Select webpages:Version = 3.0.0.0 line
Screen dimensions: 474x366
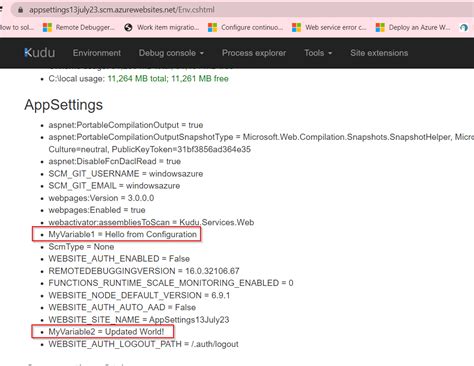point(101,198)
